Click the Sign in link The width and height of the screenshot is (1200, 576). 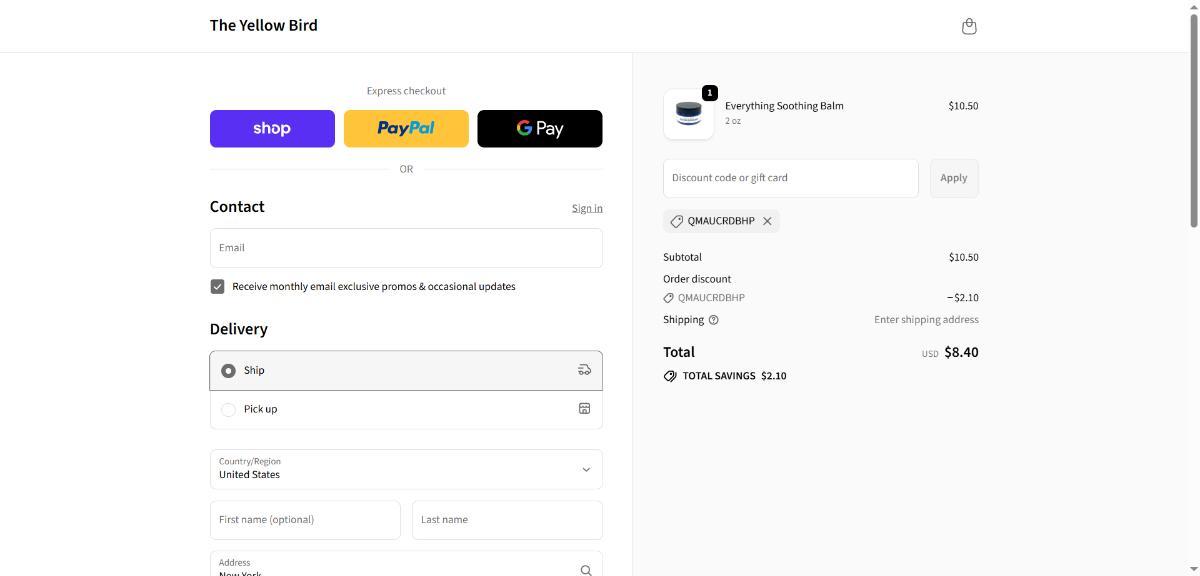587,208
